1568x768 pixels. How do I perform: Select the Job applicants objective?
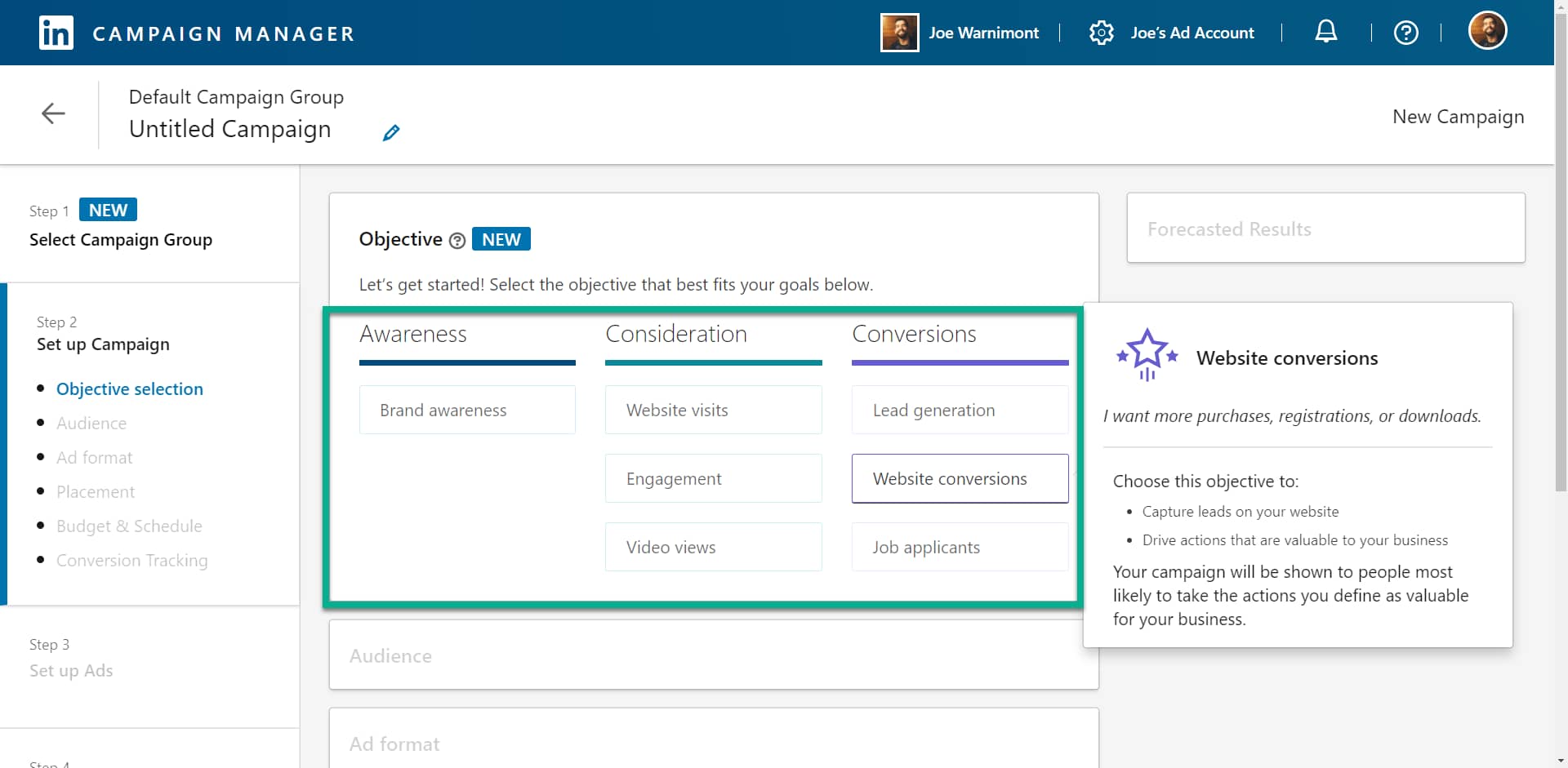coord(960,547)
